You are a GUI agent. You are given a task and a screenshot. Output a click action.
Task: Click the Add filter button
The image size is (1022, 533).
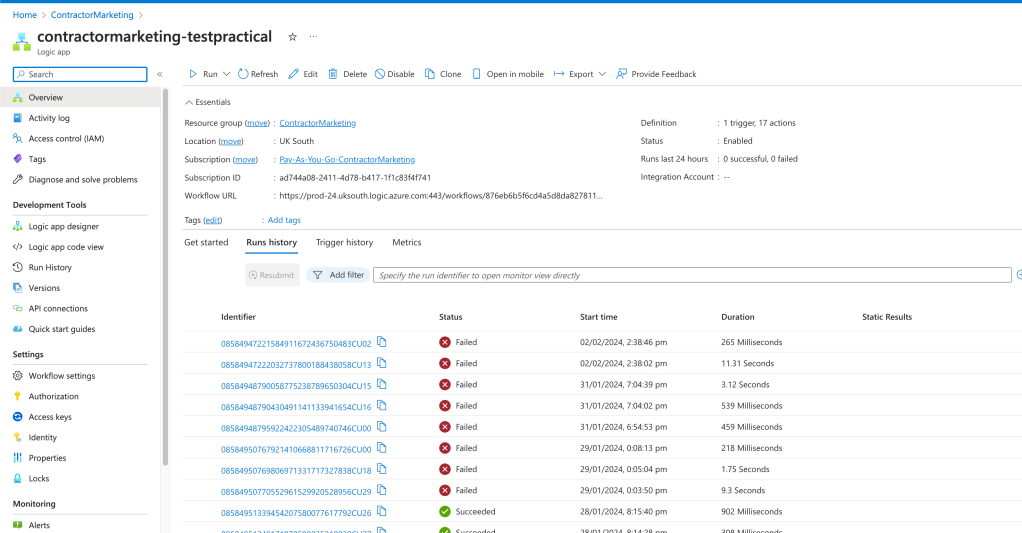click(x=338, y=275)
